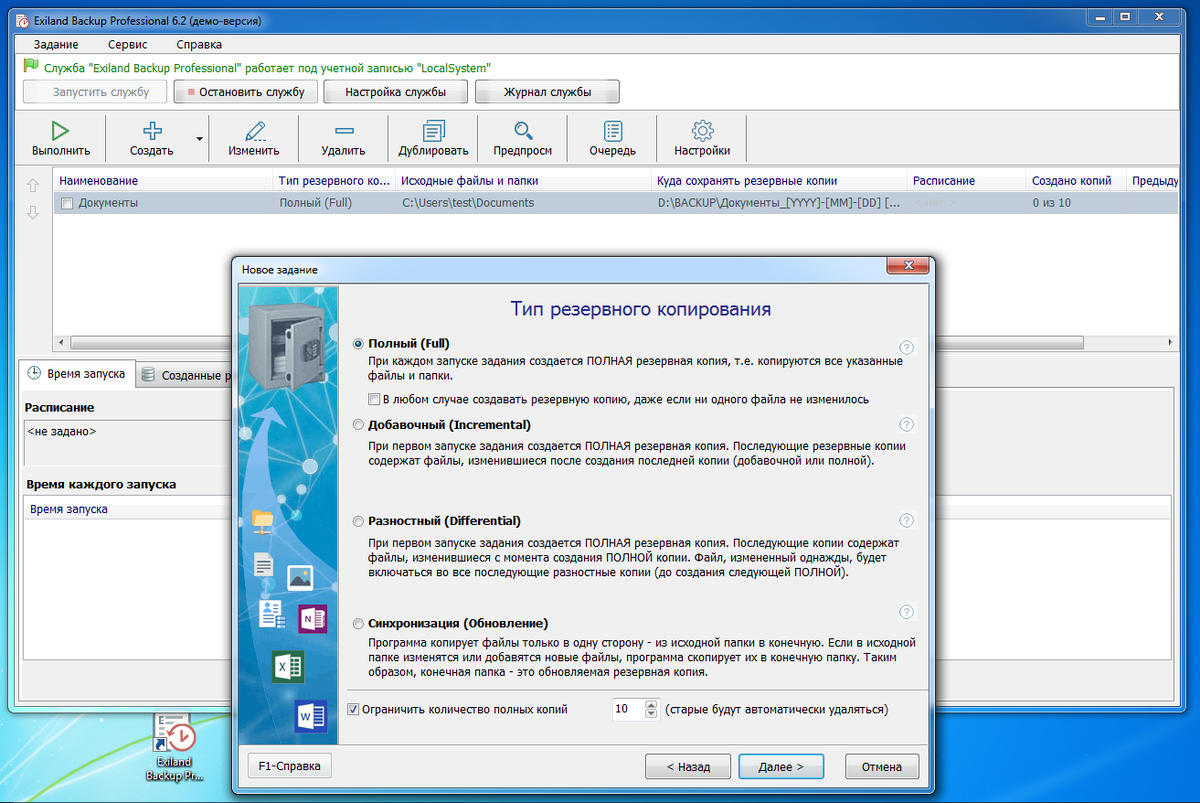Viewport: 1200px width, 803px height.
Task: Open the Справка menu
Action: coord(199,44)
